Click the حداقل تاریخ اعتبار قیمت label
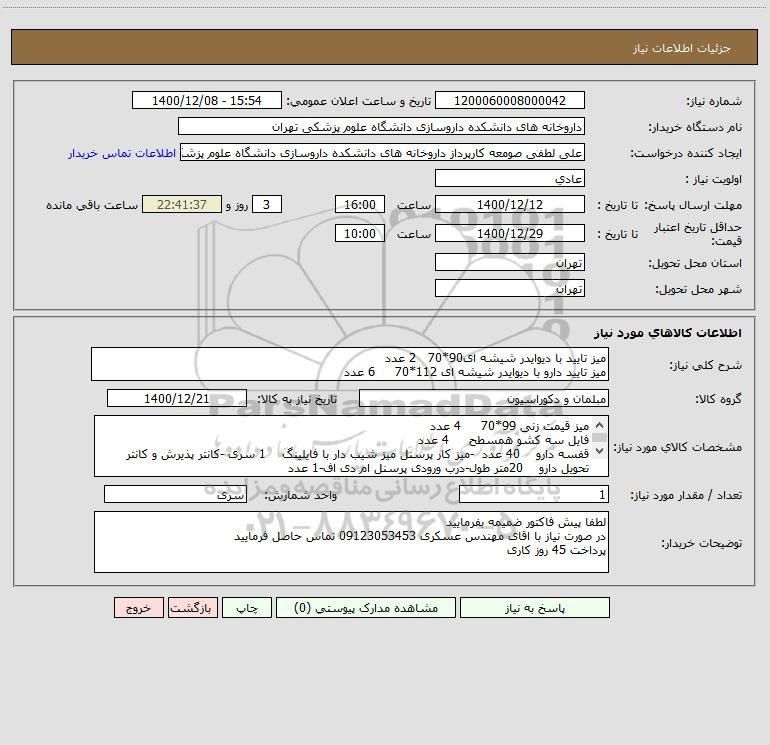Viewport: 770px width, 745px height. [698, 234]
